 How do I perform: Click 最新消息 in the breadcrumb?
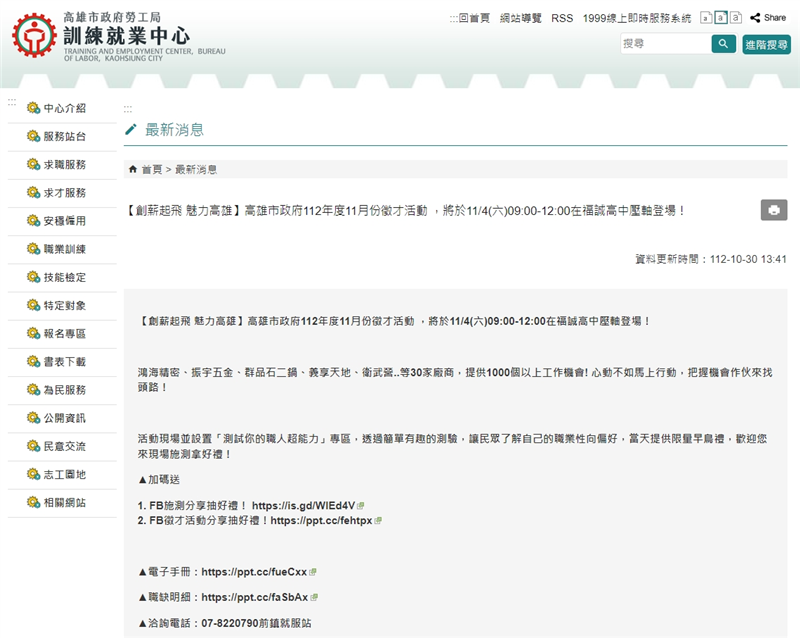point(196,169)
